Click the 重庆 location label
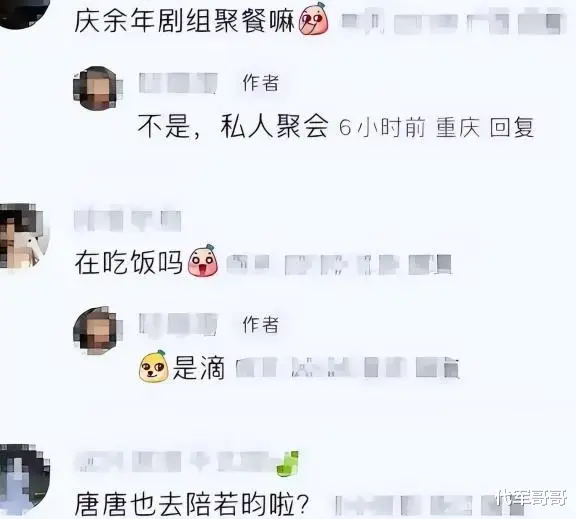Image resolution: width=576 pixels, height=519 pixels. point(458,127)
